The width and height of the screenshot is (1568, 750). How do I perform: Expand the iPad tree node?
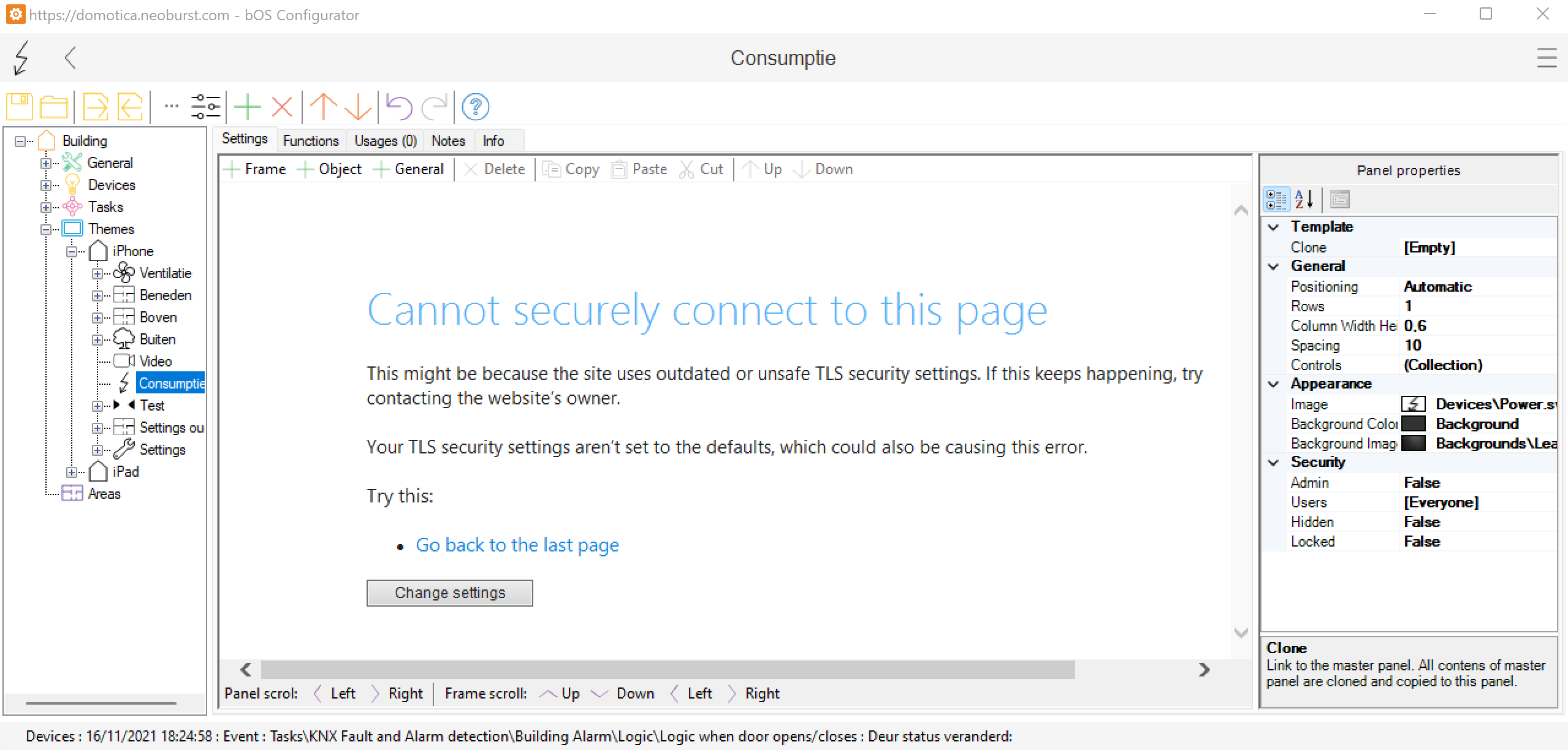(x=72, y=472)
